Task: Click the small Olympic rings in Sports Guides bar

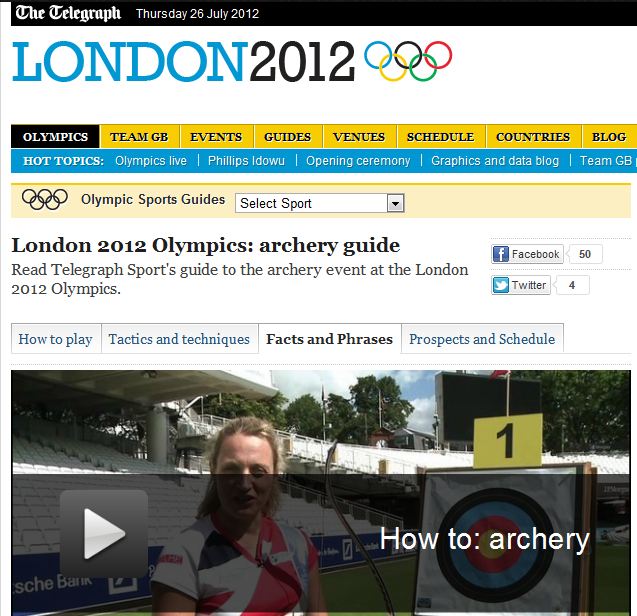Action: click(x=45, y=200)
